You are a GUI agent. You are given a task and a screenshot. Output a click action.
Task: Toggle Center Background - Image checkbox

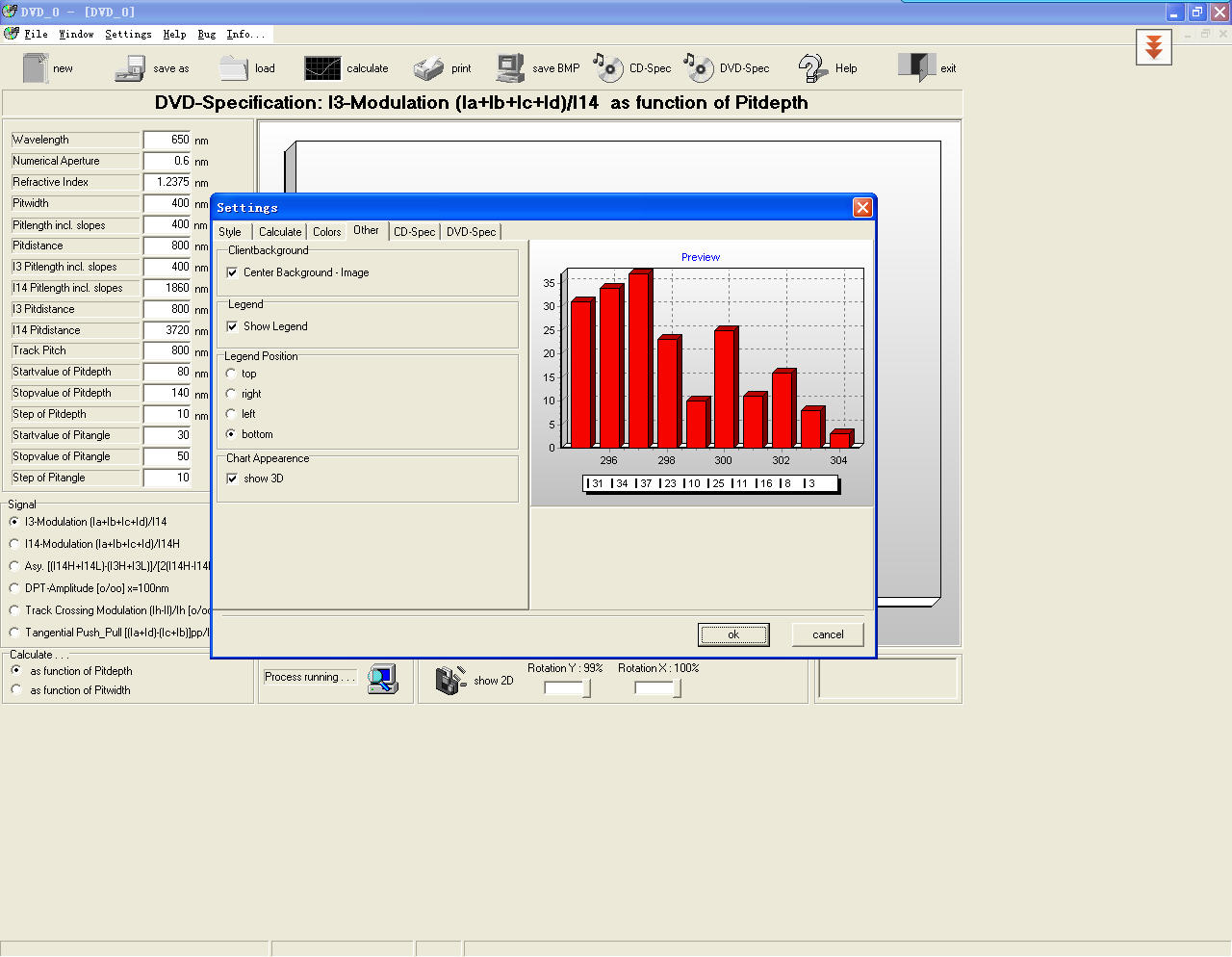pyautogui.click(x=232, y=272)
